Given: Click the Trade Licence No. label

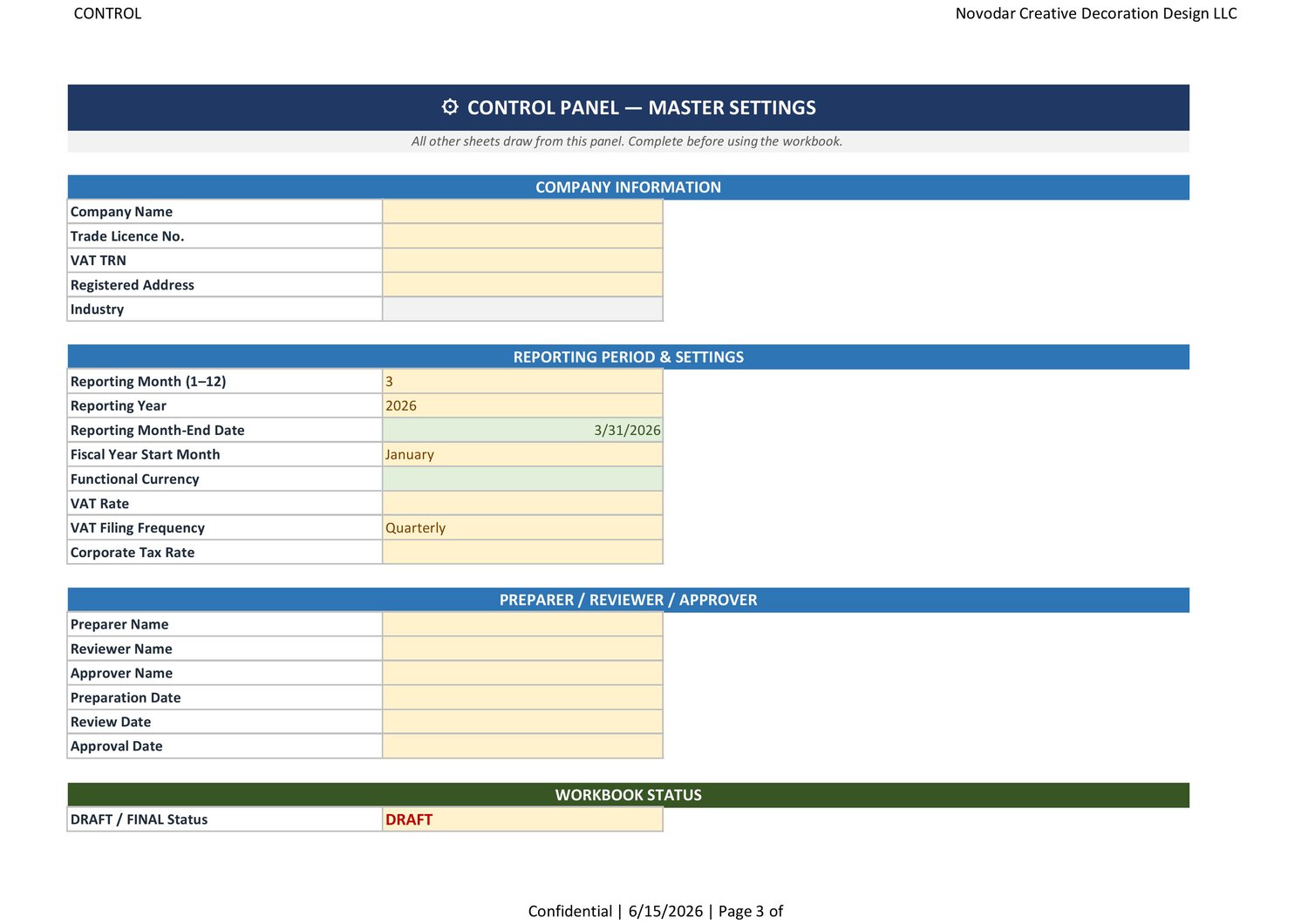Looking at the screenshot, I should 127,236.
